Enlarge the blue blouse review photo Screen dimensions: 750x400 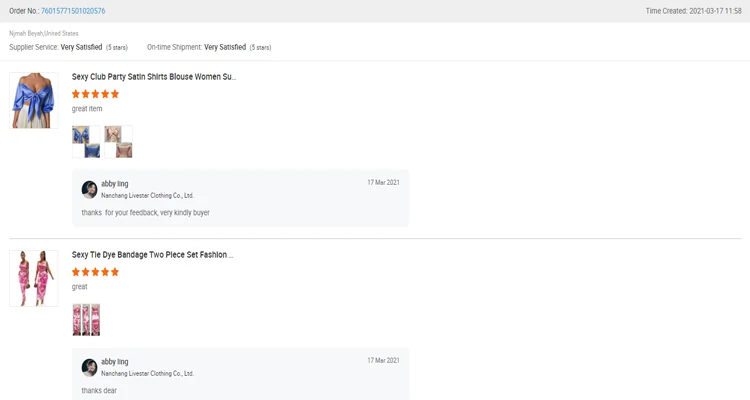[87, 142]
